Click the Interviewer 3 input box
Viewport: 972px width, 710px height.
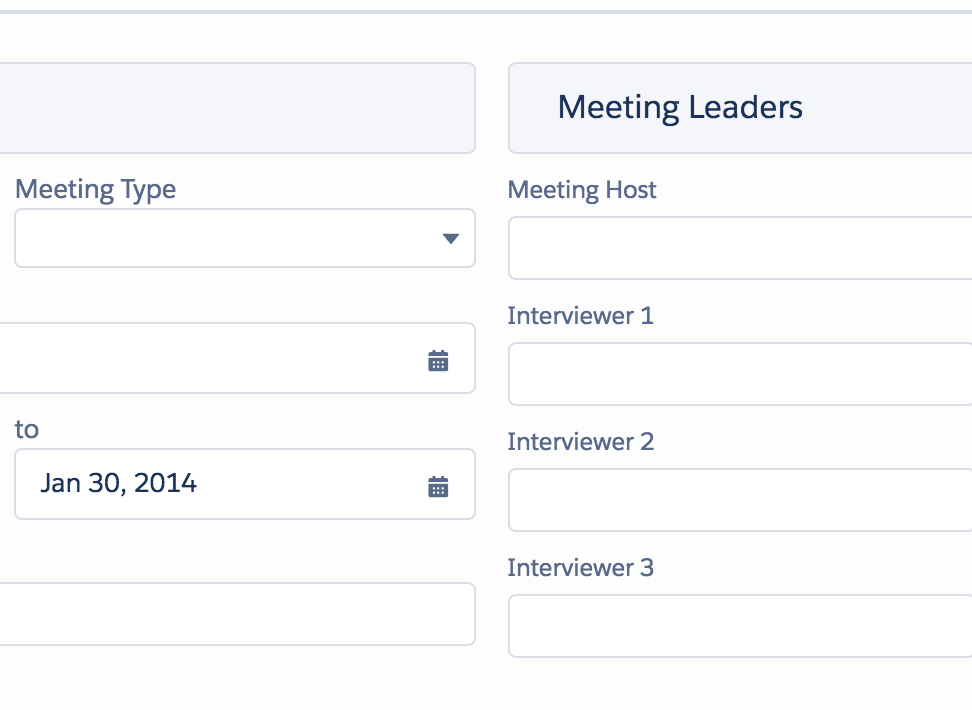click(x=740, y=626)
